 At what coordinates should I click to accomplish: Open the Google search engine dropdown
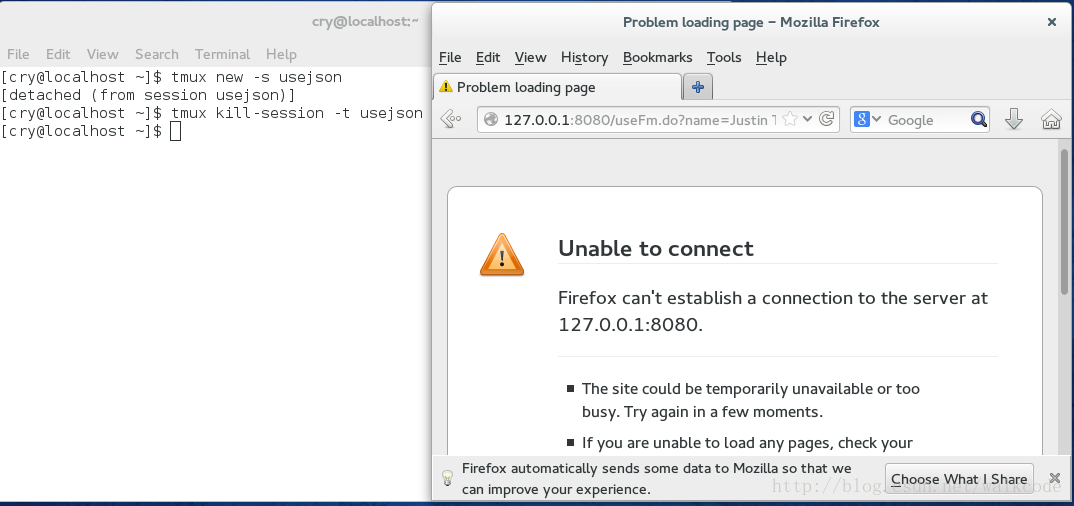click(x=868, y=119)
